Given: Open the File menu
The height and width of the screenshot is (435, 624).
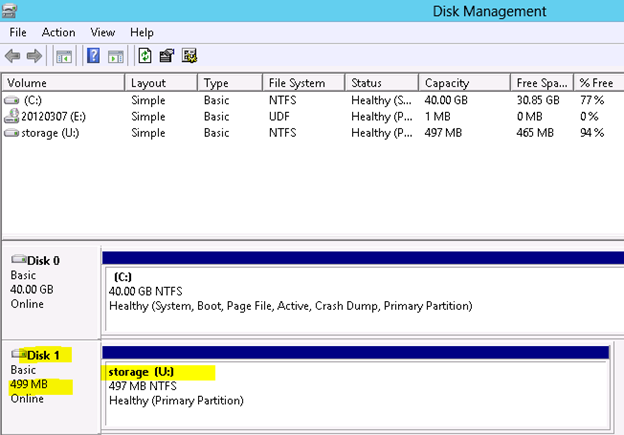Looking at the screenshot, I should pos(18,32).
